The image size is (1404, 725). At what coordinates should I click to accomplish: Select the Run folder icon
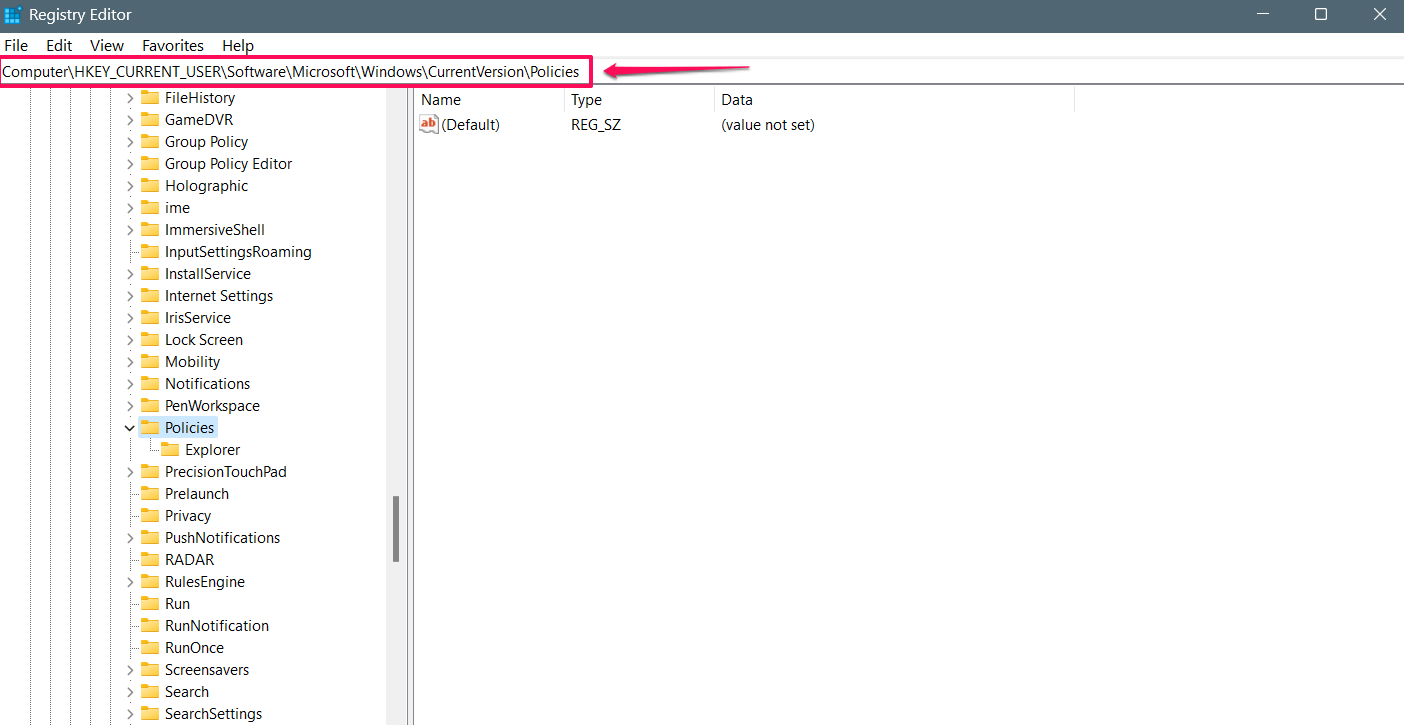150,603
